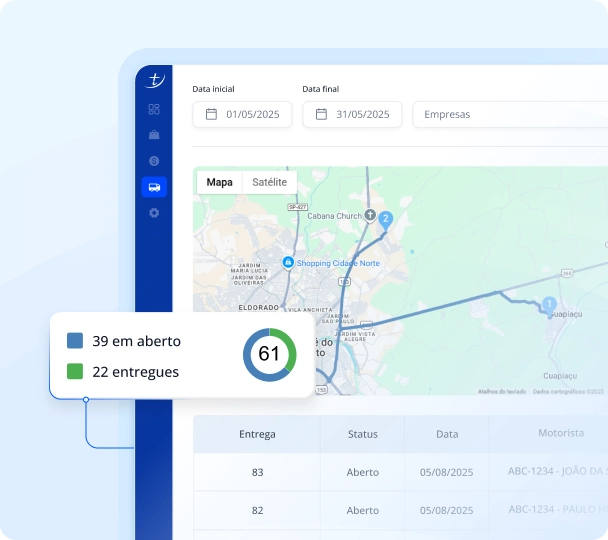Click map marker number 1 near Guapiaçu
608x540 pixels.
pos(548,304)
